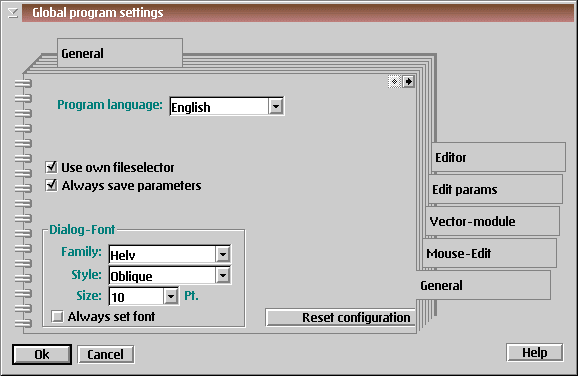Click the Cancel button

click(x=106, y=354)
